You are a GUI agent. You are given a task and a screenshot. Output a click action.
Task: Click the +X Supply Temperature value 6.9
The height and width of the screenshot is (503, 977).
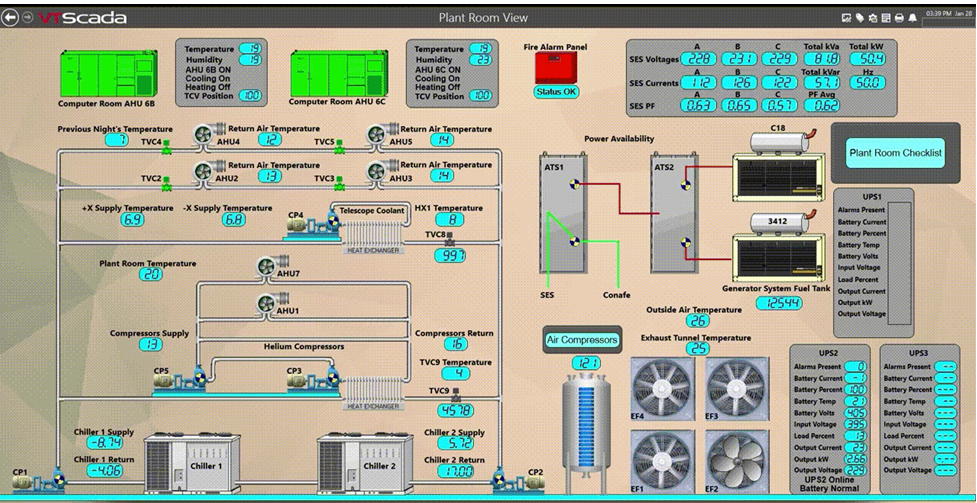click(x=133, y=219)
